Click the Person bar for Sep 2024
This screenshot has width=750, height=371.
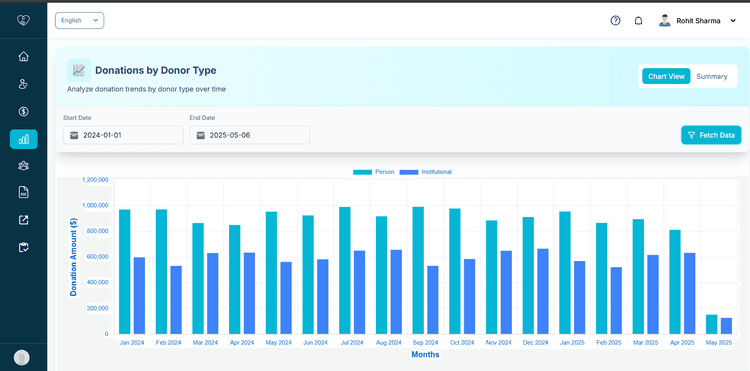pos(418,270)
